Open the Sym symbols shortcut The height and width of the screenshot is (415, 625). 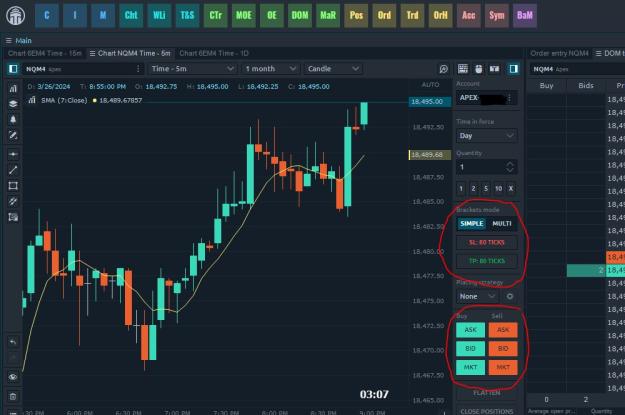coord(497,16)
